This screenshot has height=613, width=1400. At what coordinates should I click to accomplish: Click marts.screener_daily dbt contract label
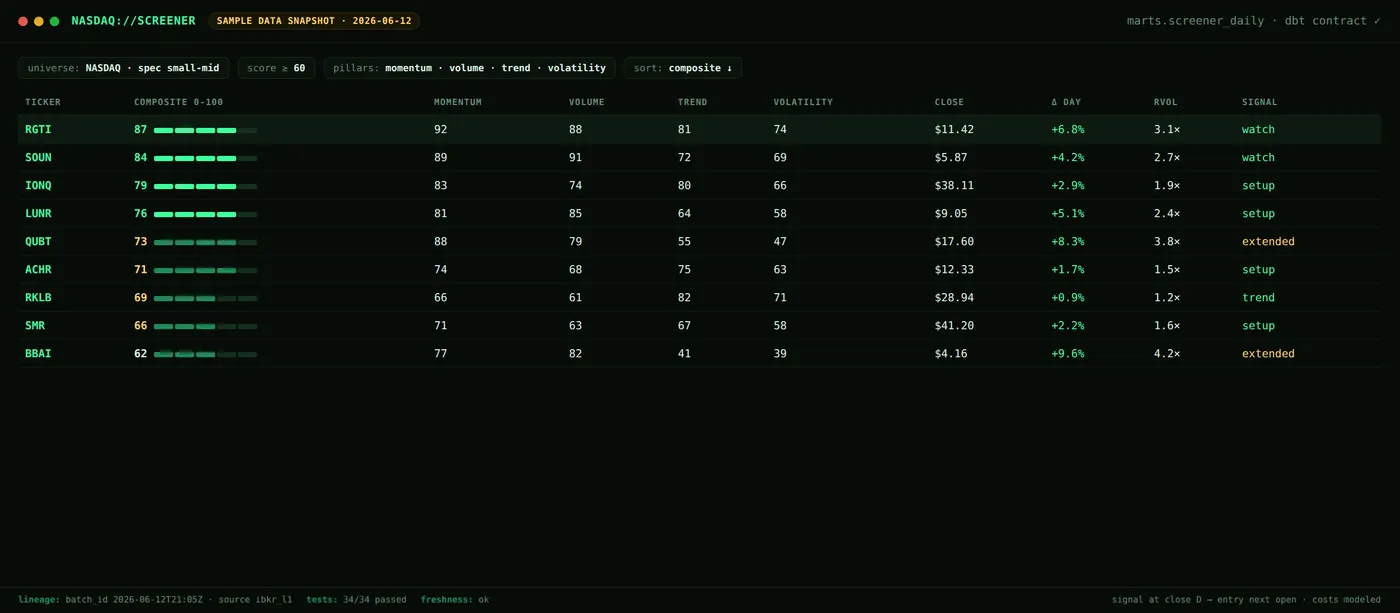click(1254, 21)
